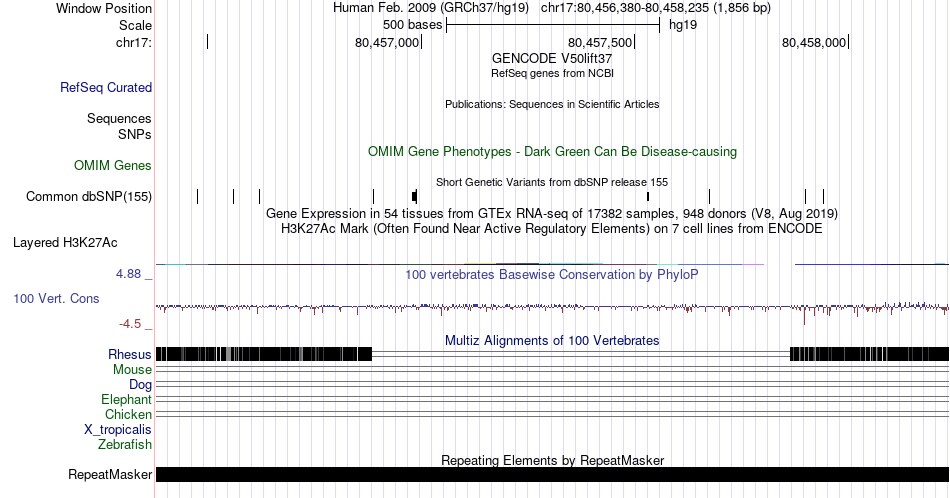Select the X_tropicalis alignment row label
This screenshot has width=950, height=498.
coord(118,430)
